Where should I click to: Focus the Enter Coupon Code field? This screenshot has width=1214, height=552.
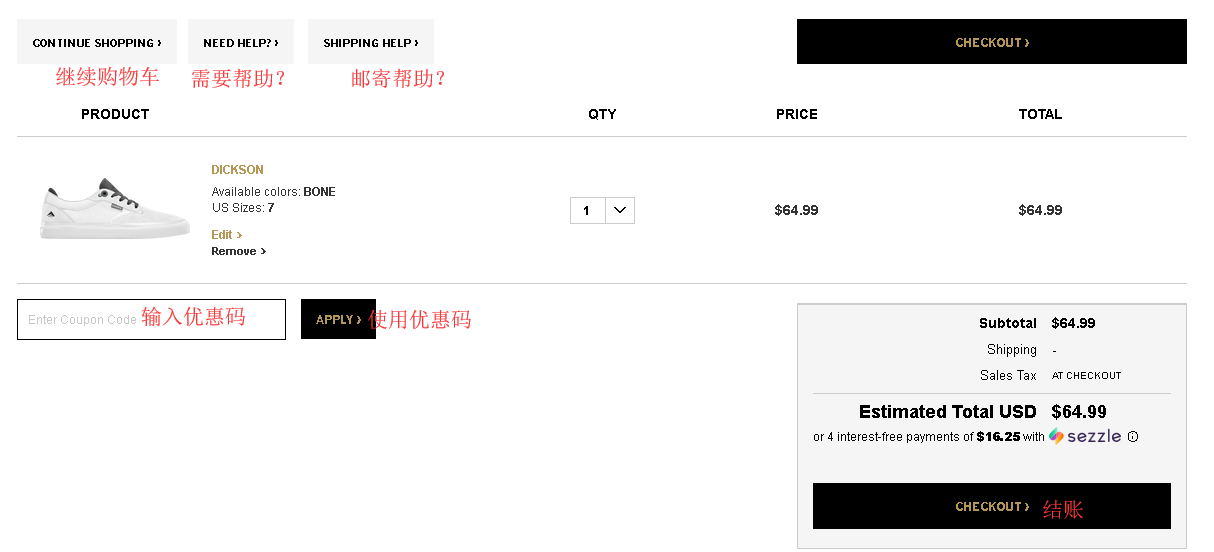pyautogui.click(x=151, y=319)
